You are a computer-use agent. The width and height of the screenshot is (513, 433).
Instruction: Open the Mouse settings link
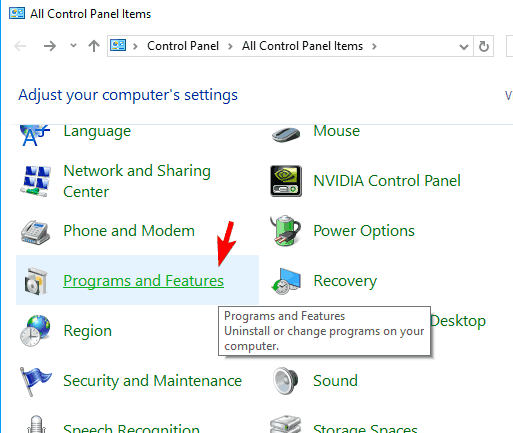click(x=337, y=131)
